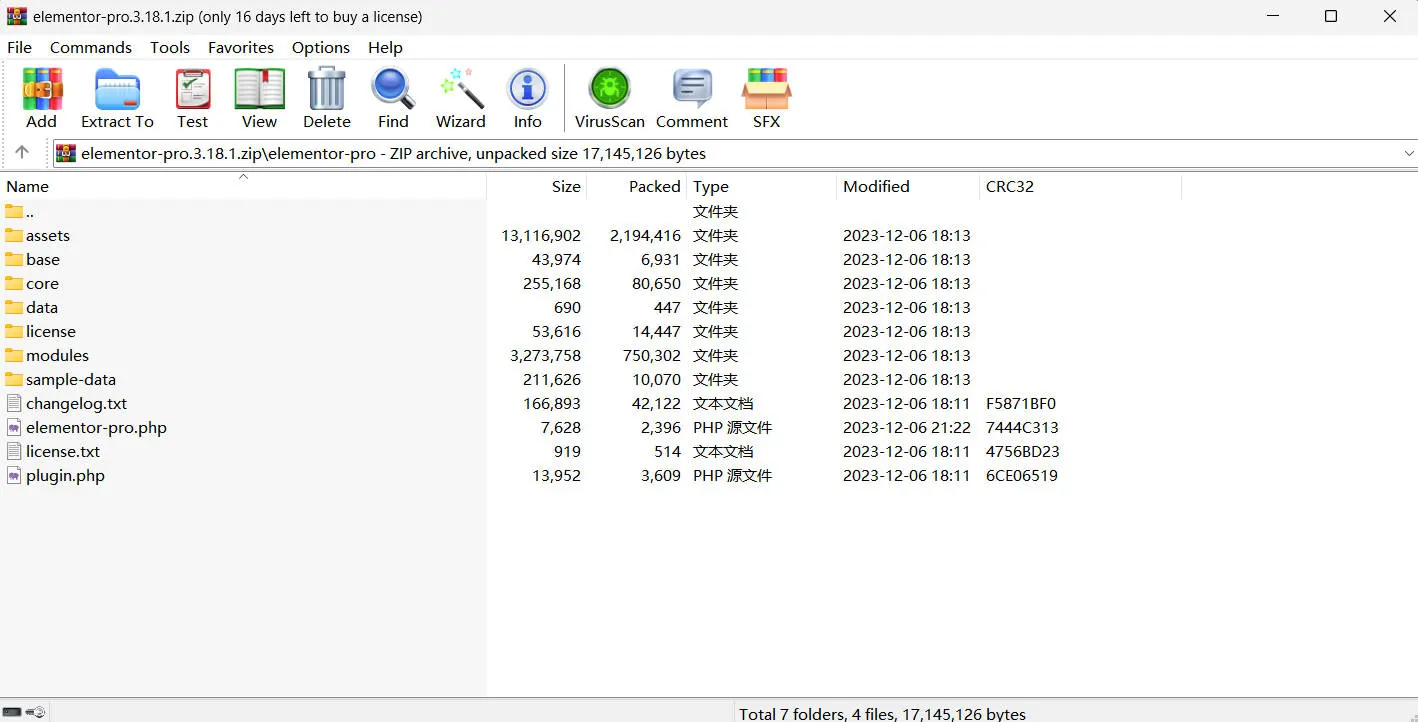Click the plugin.php file icon
Screen dimensions: 1418x722
14,476
